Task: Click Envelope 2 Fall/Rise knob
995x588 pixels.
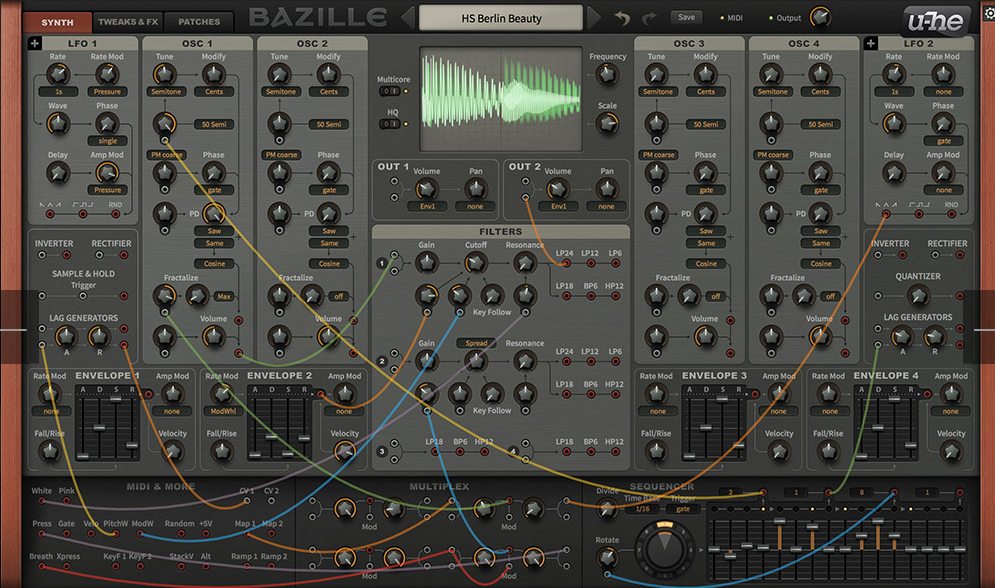Action: (221, 452)
